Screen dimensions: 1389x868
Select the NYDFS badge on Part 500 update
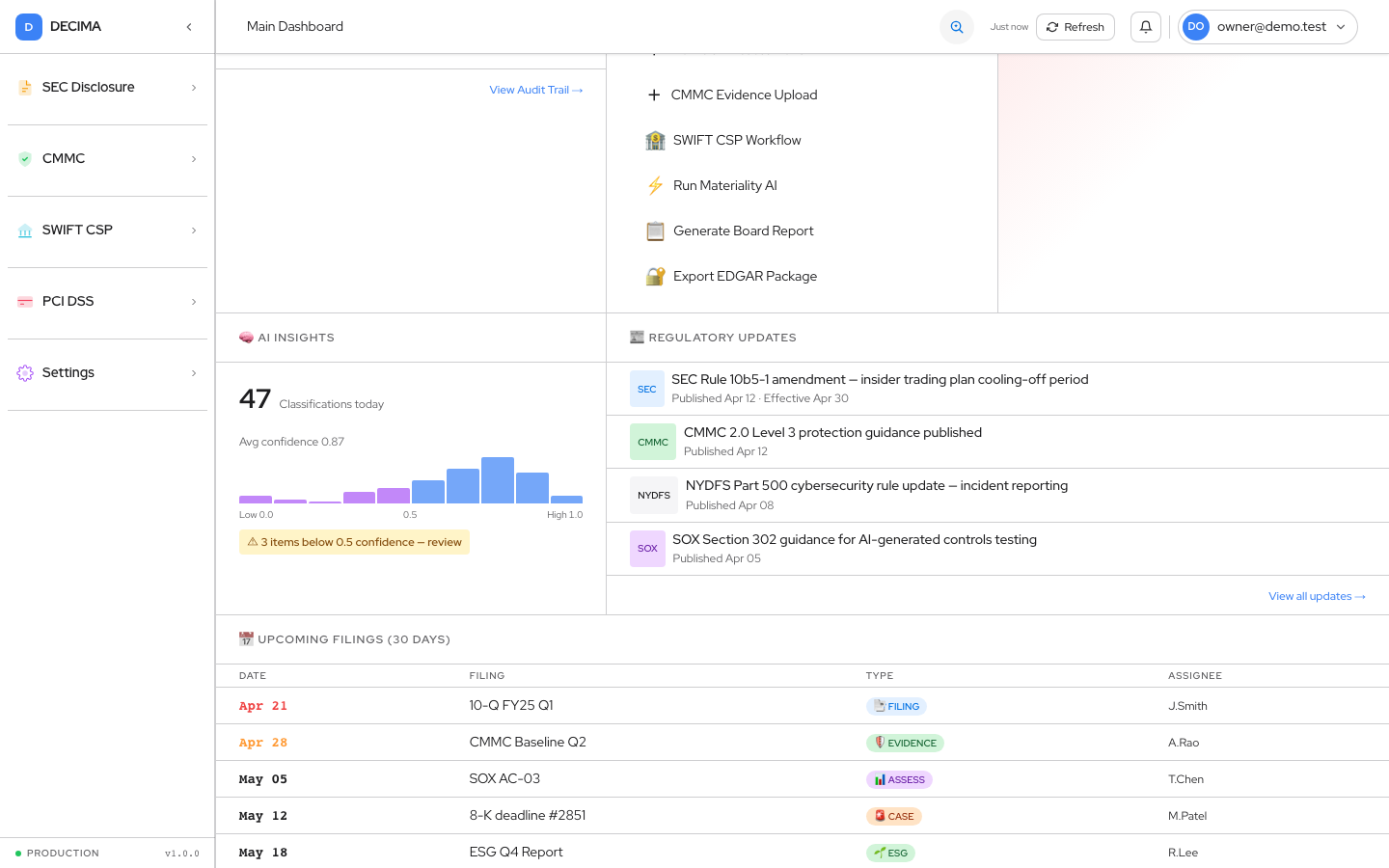click(x=654, y=496)
